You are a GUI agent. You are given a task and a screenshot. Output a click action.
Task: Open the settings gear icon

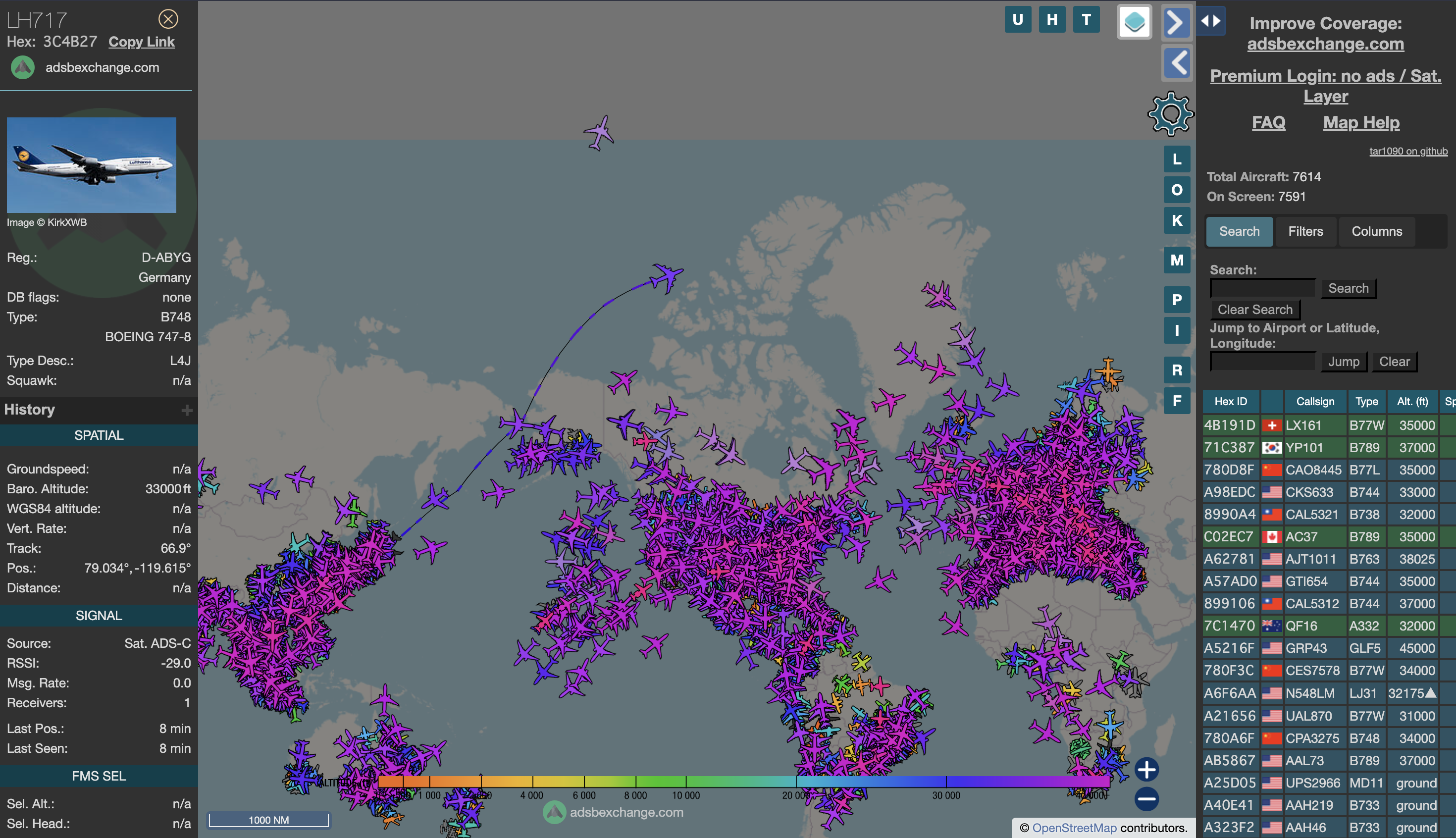1171,114
